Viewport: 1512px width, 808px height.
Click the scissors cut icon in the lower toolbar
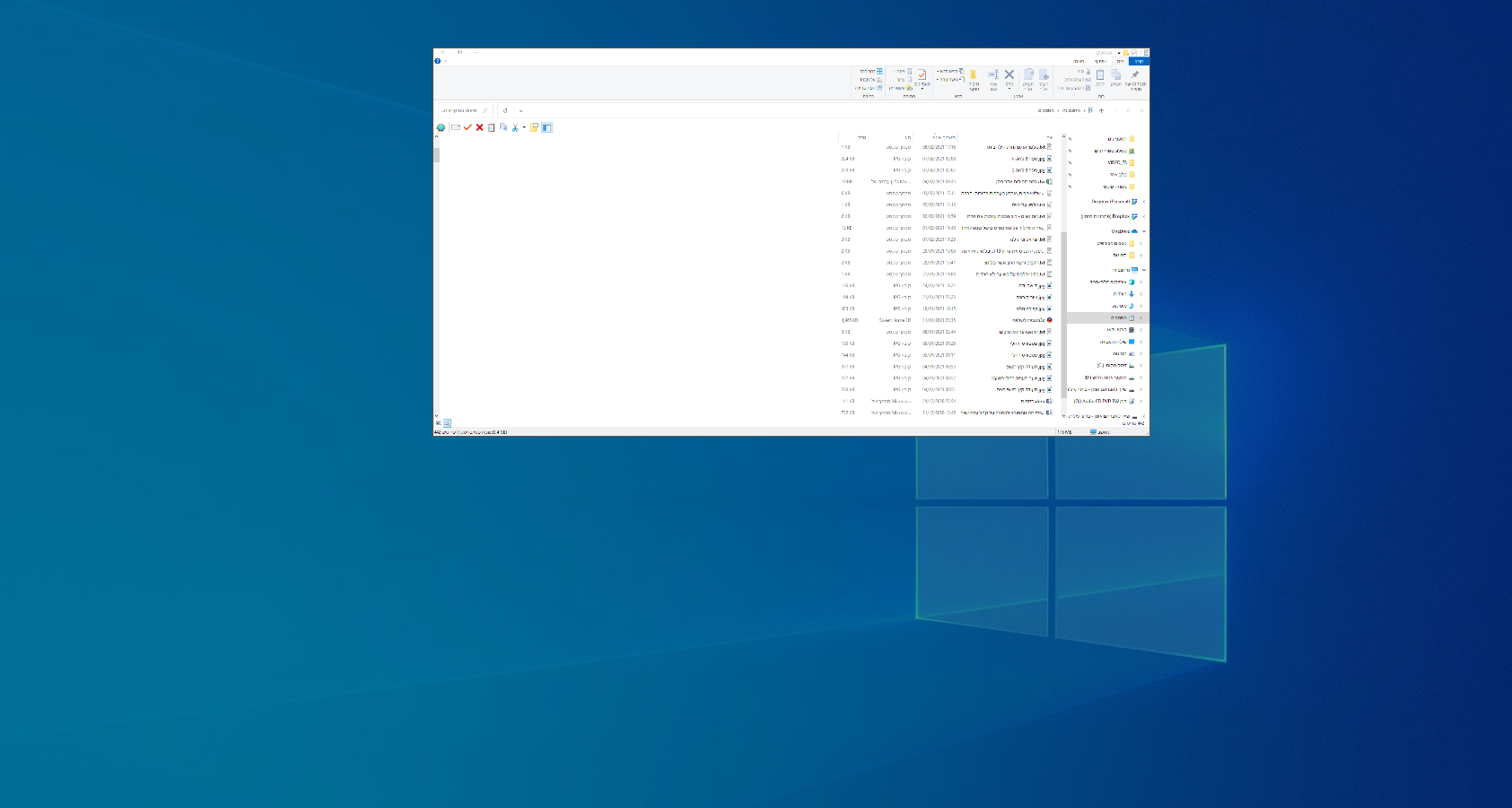pyautogui.click(x=515, y=127)
